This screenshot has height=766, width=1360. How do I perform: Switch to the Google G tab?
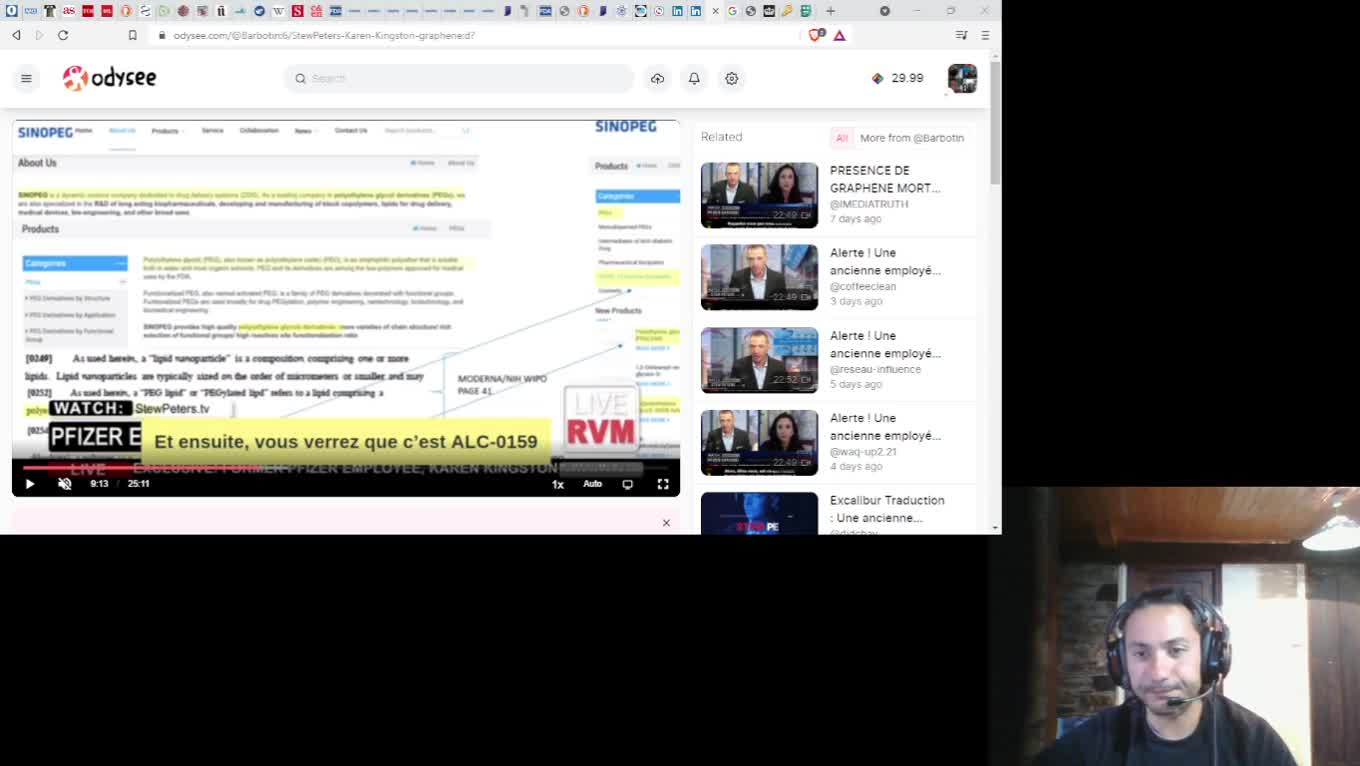(732, 11)
